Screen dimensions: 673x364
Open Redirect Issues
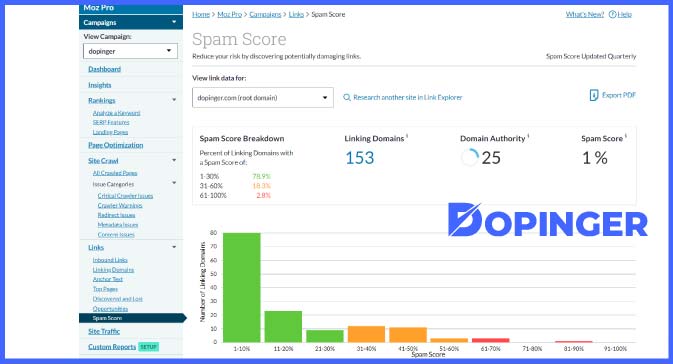(116, 215)
